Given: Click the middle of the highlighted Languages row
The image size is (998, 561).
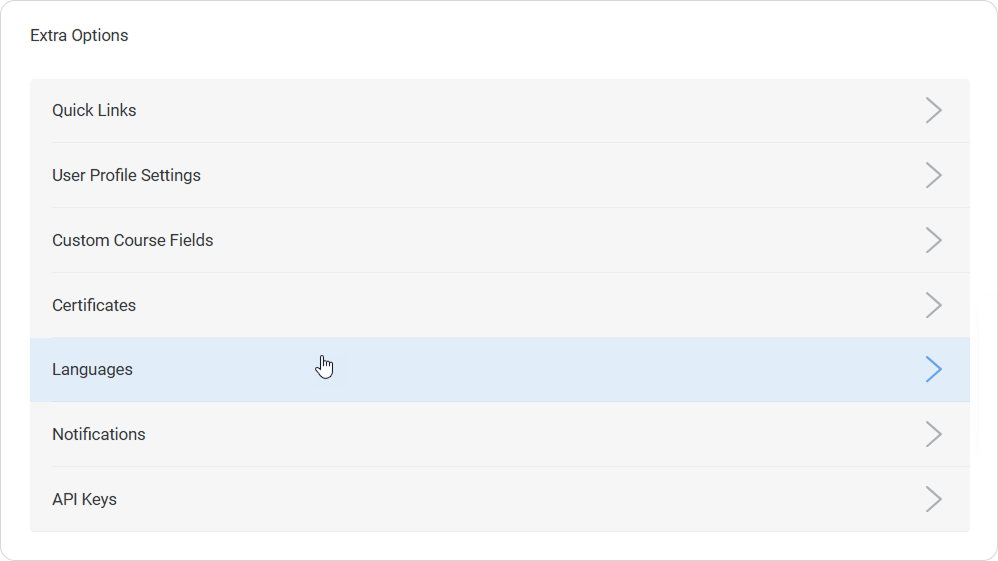Looking at the screenshot, I should 500,369.
